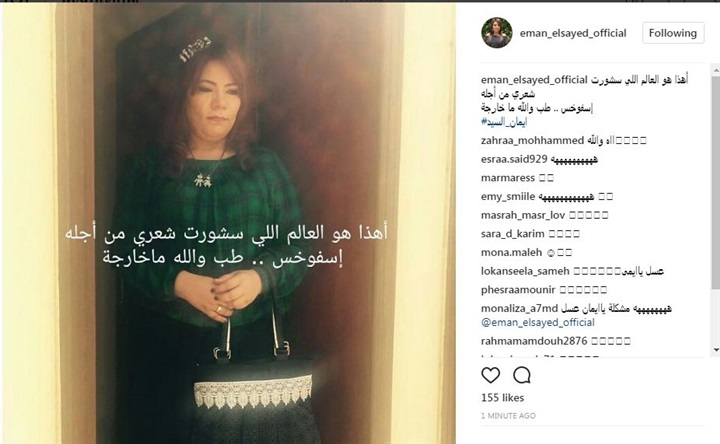View the 155 likes list
720x444 pixels.
pyautogui.click(x=502, y=398)
